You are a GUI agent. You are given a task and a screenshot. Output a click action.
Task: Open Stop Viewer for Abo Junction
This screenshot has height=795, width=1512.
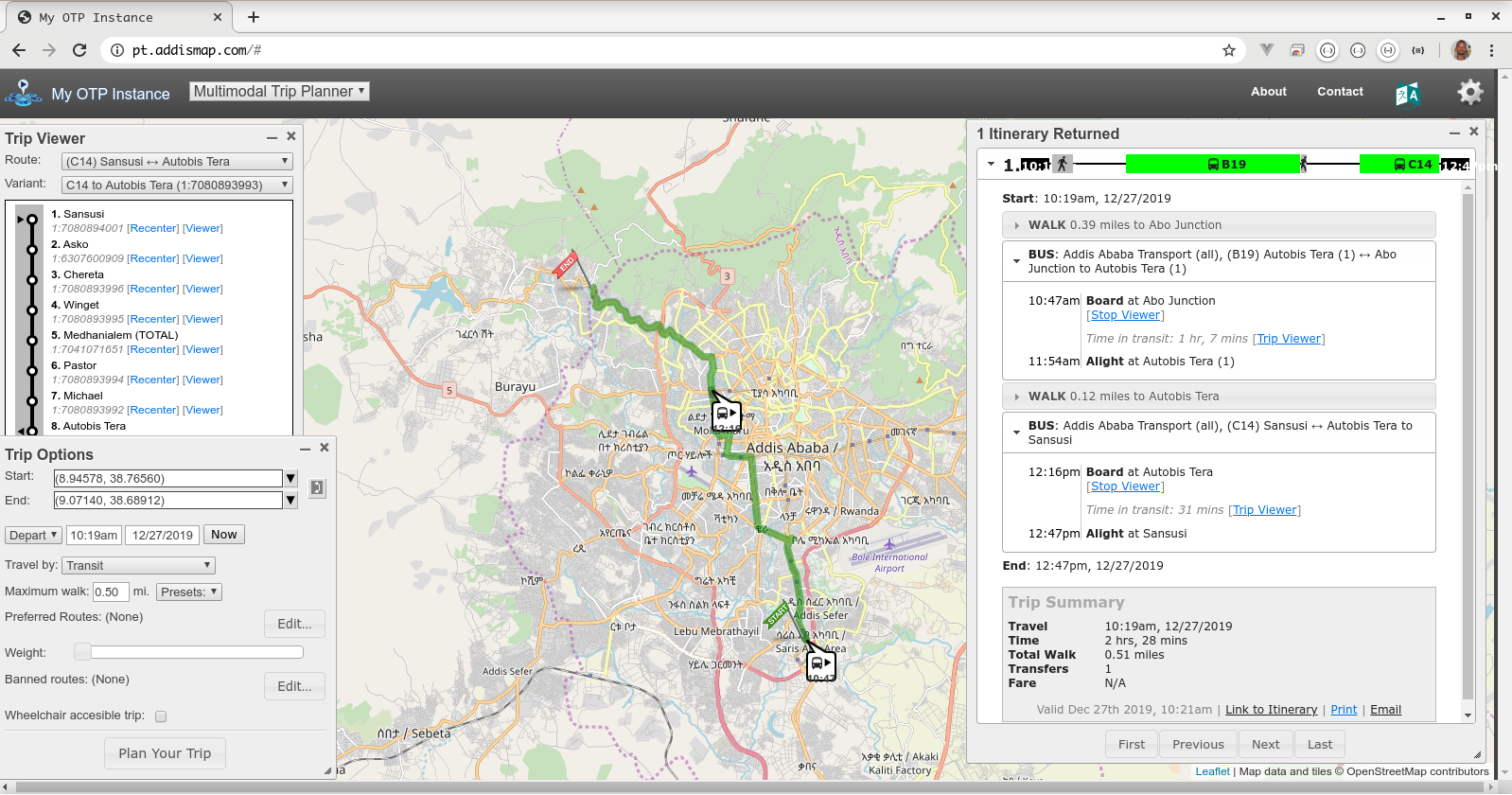click(1125, 315)
